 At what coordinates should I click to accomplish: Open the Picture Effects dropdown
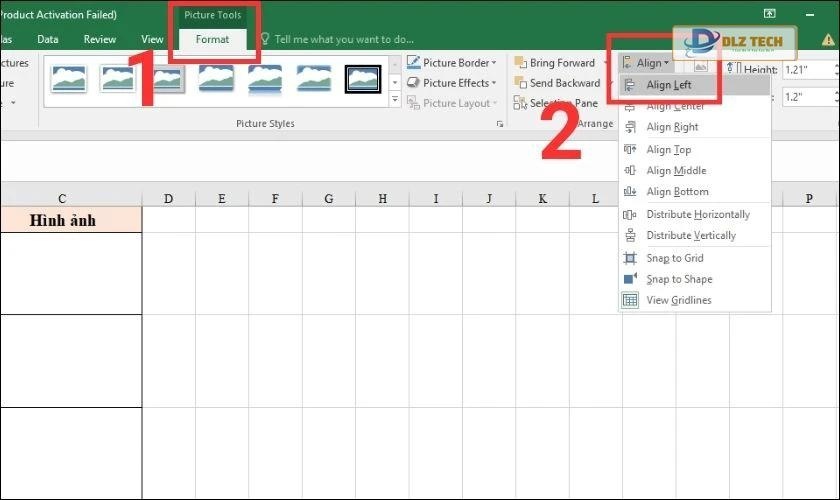click(493, 83)
